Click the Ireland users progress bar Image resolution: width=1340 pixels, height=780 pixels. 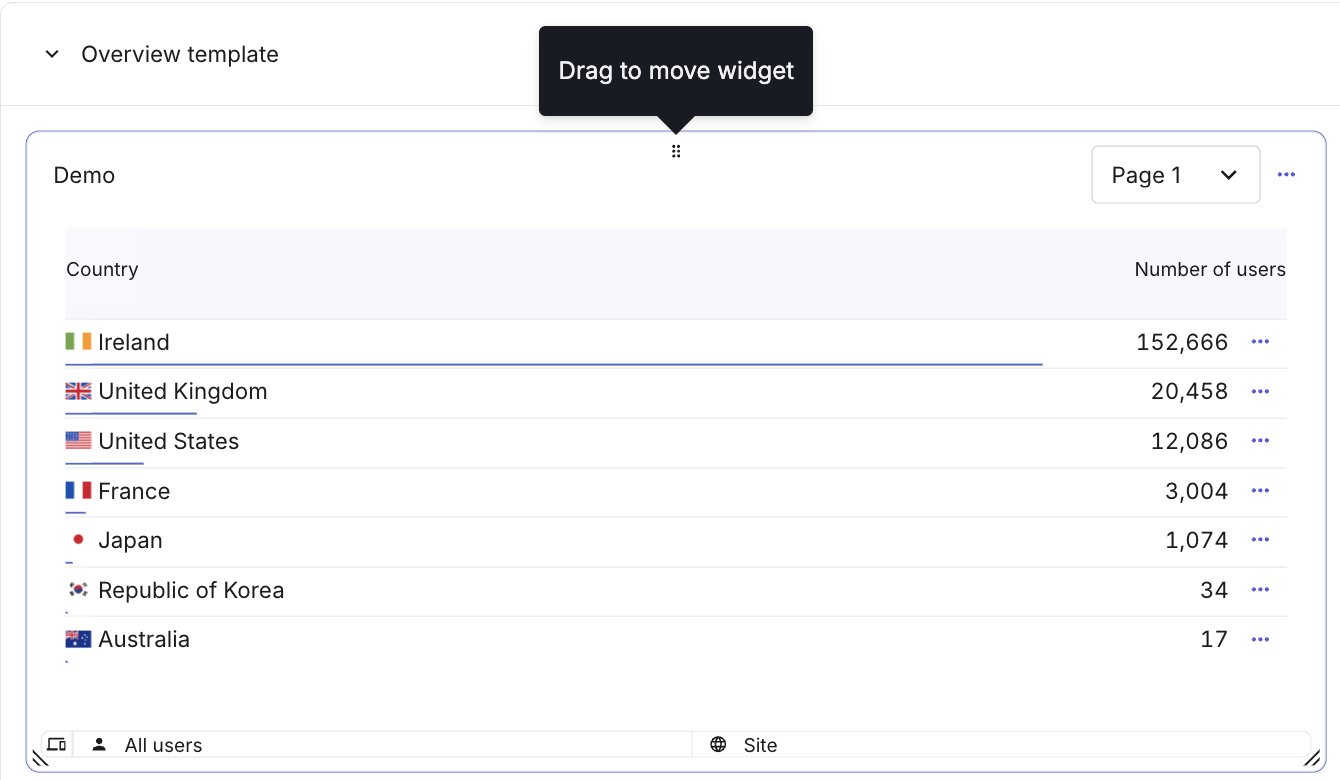point(554,365)
